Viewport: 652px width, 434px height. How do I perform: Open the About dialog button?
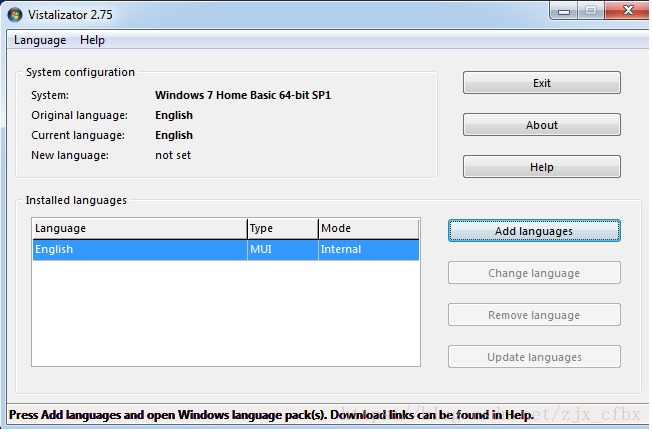(541, 125)
